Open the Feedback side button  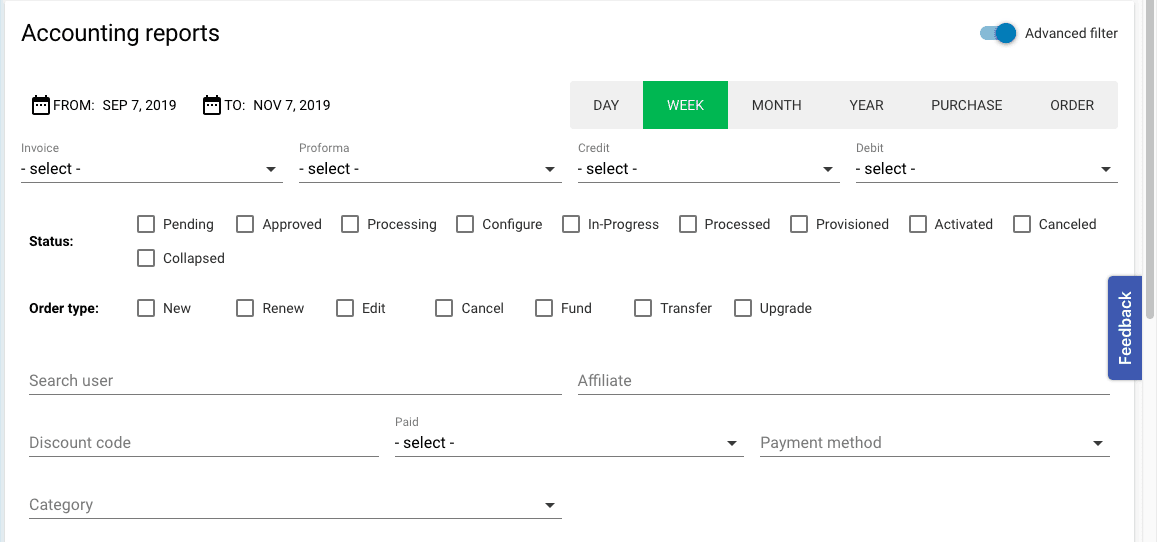1124,328
